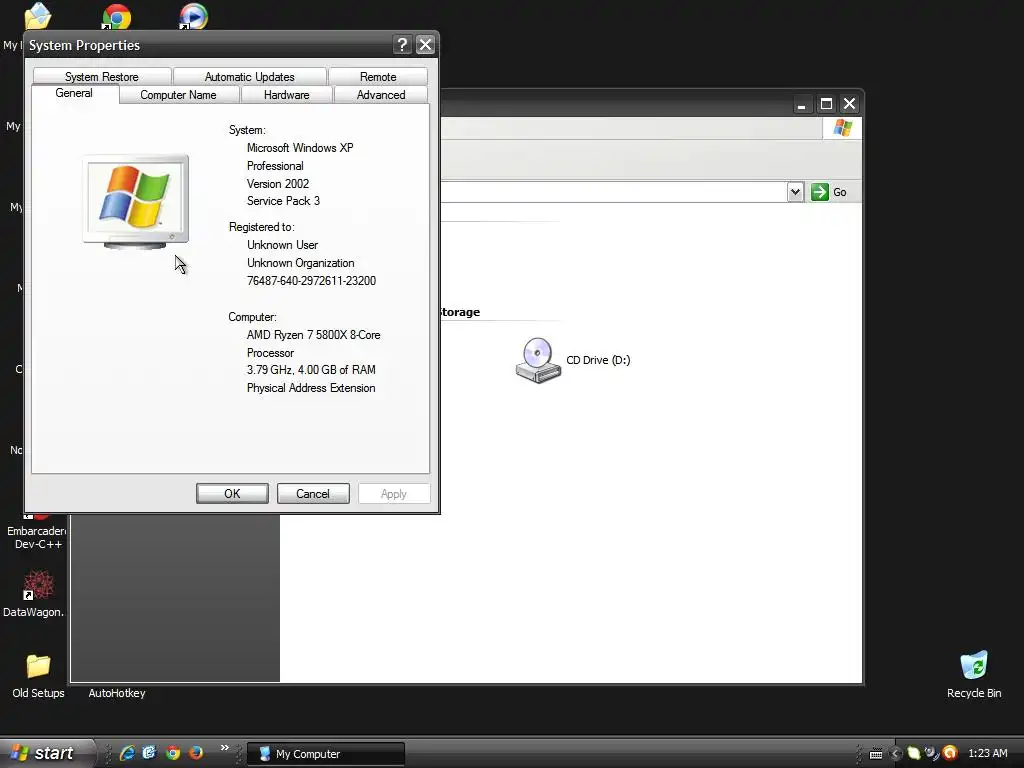The height and width of the screenshot is (768, 1024).
Task: Open Google Chrome desktop shortcut icon
Action: pos(117,17)
